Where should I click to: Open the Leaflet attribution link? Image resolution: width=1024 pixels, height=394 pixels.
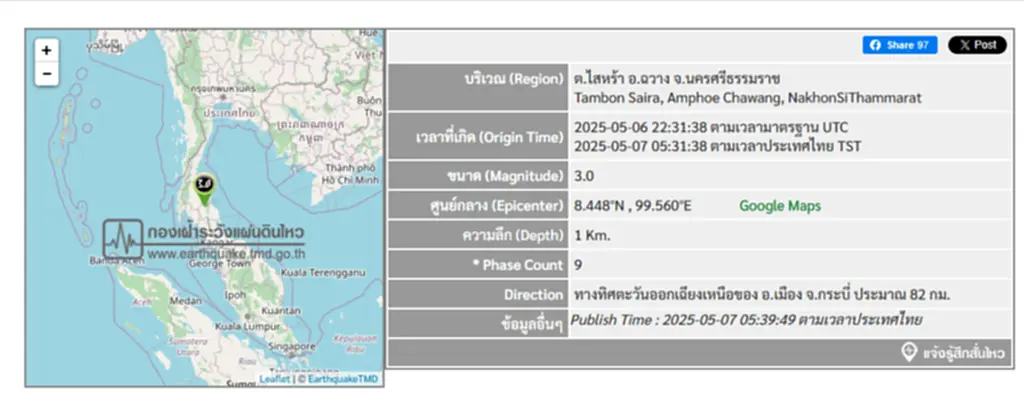click(x=274, y=379)
